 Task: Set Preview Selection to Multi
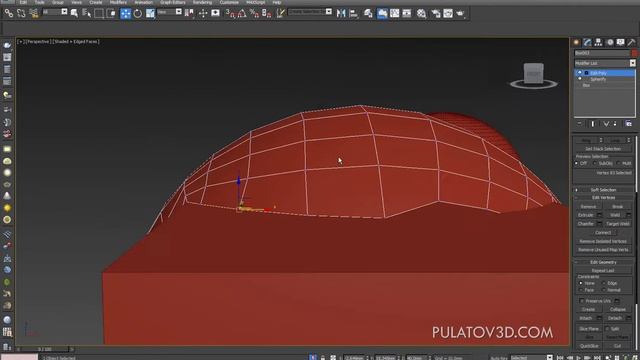tap(618, 163)
